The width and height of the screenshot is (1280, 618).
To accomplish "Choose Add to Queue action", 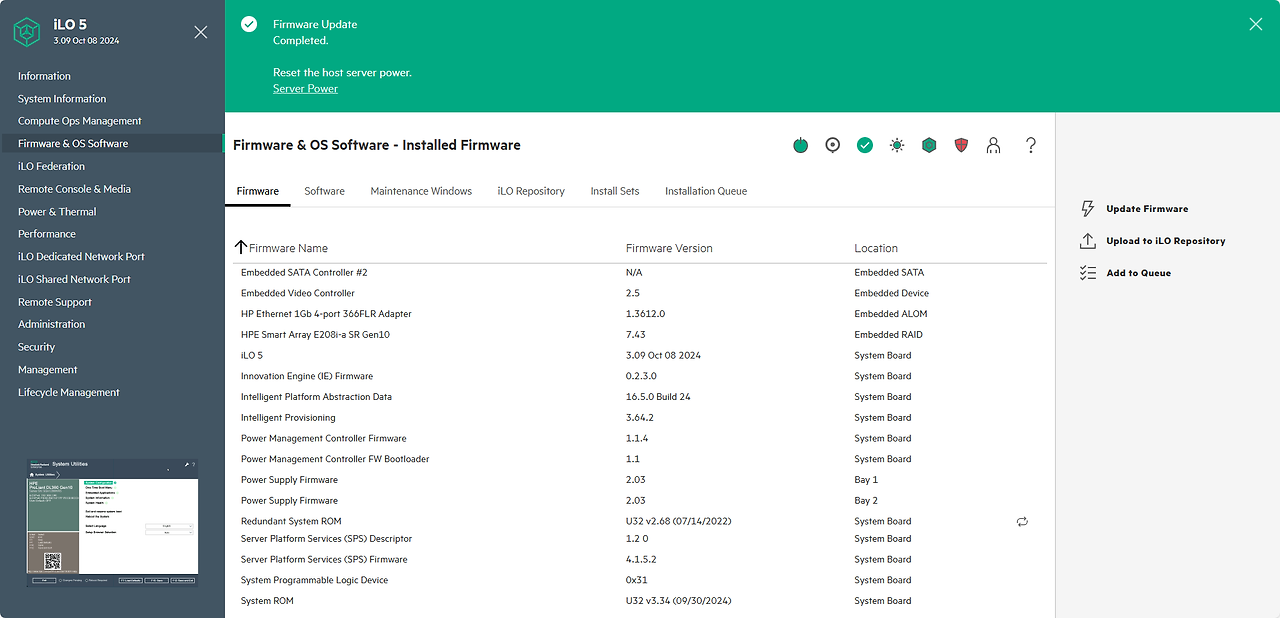I will (1136, 272).
